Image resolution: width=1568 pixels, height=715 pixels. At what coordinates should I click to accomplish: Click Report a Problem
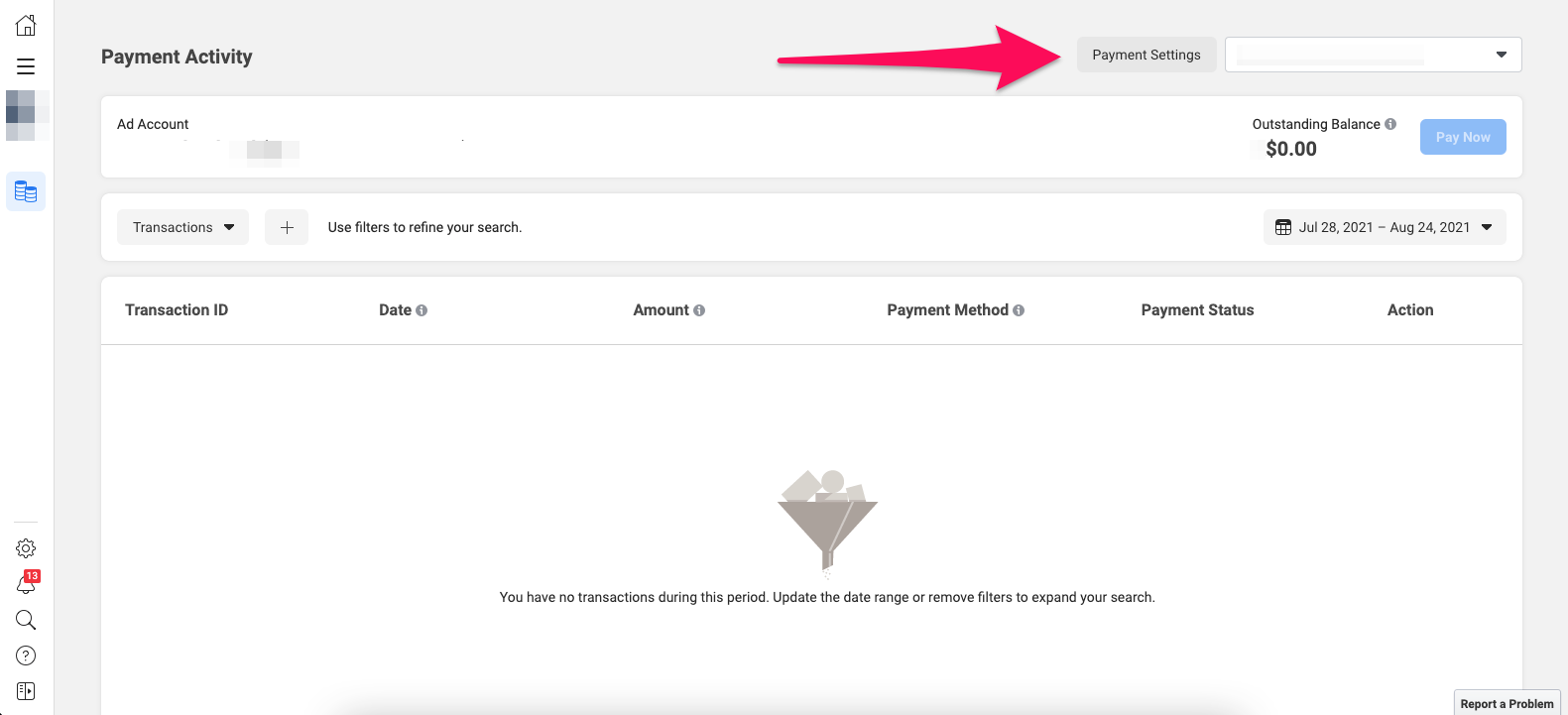[1507, 703]
